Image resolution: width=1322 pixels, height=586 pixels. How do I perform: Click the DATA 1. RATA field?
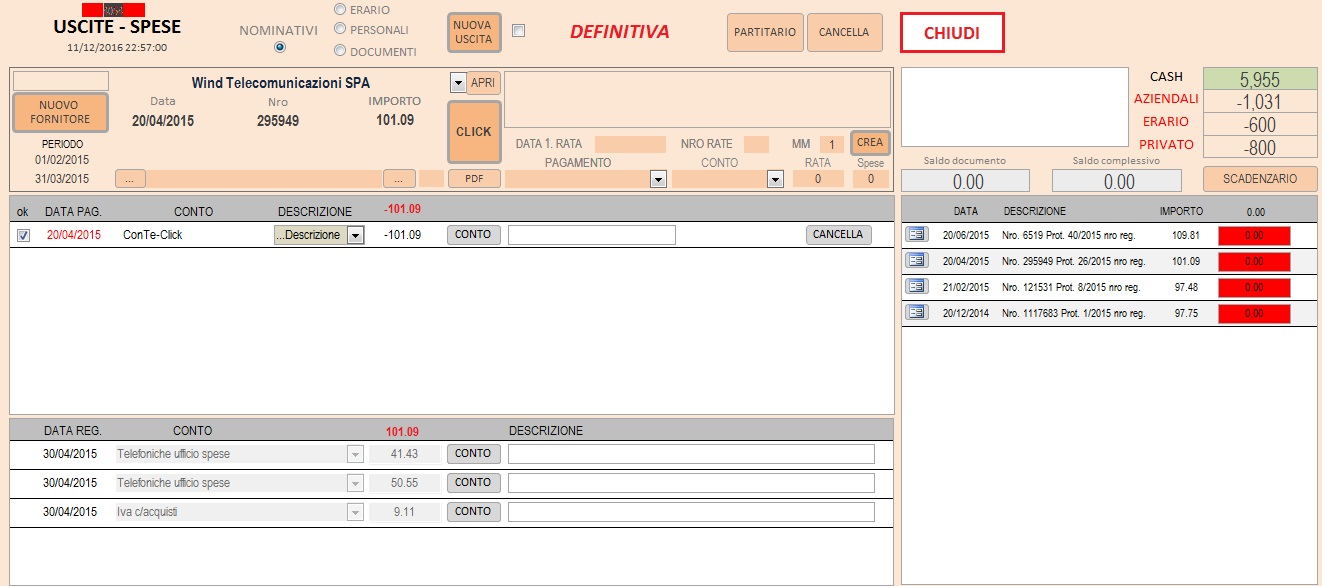pyautogui.click(x=630, y=144)
